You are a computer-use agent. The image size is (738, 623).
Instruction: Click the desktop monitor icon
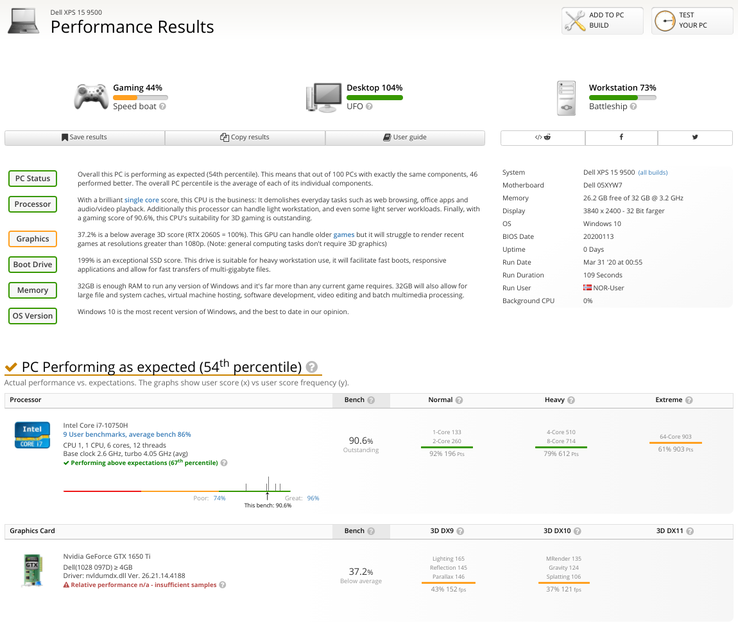[x=323, y=97]
